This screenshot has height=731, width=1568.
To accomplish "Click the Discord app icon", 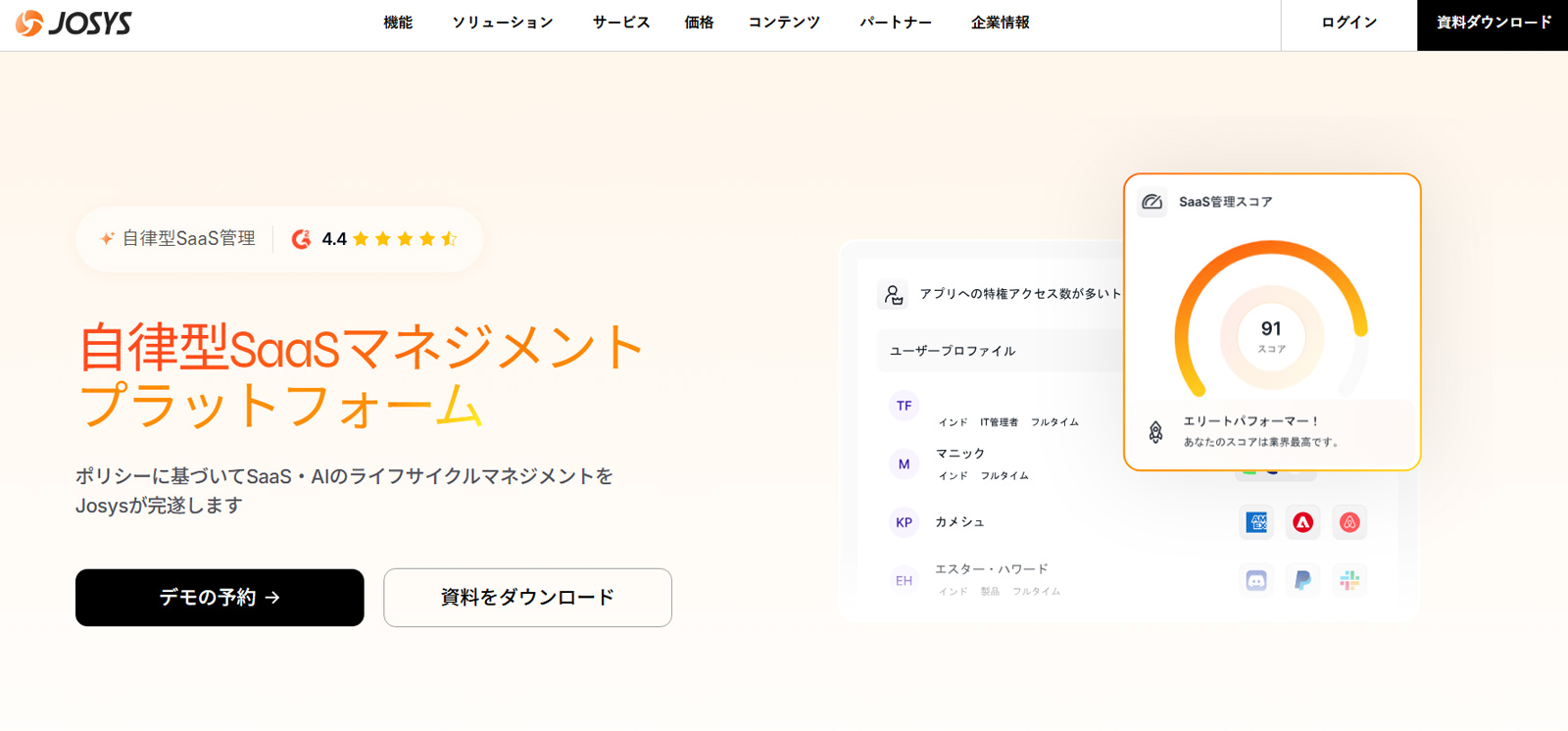I will [x=1256, y=580].
